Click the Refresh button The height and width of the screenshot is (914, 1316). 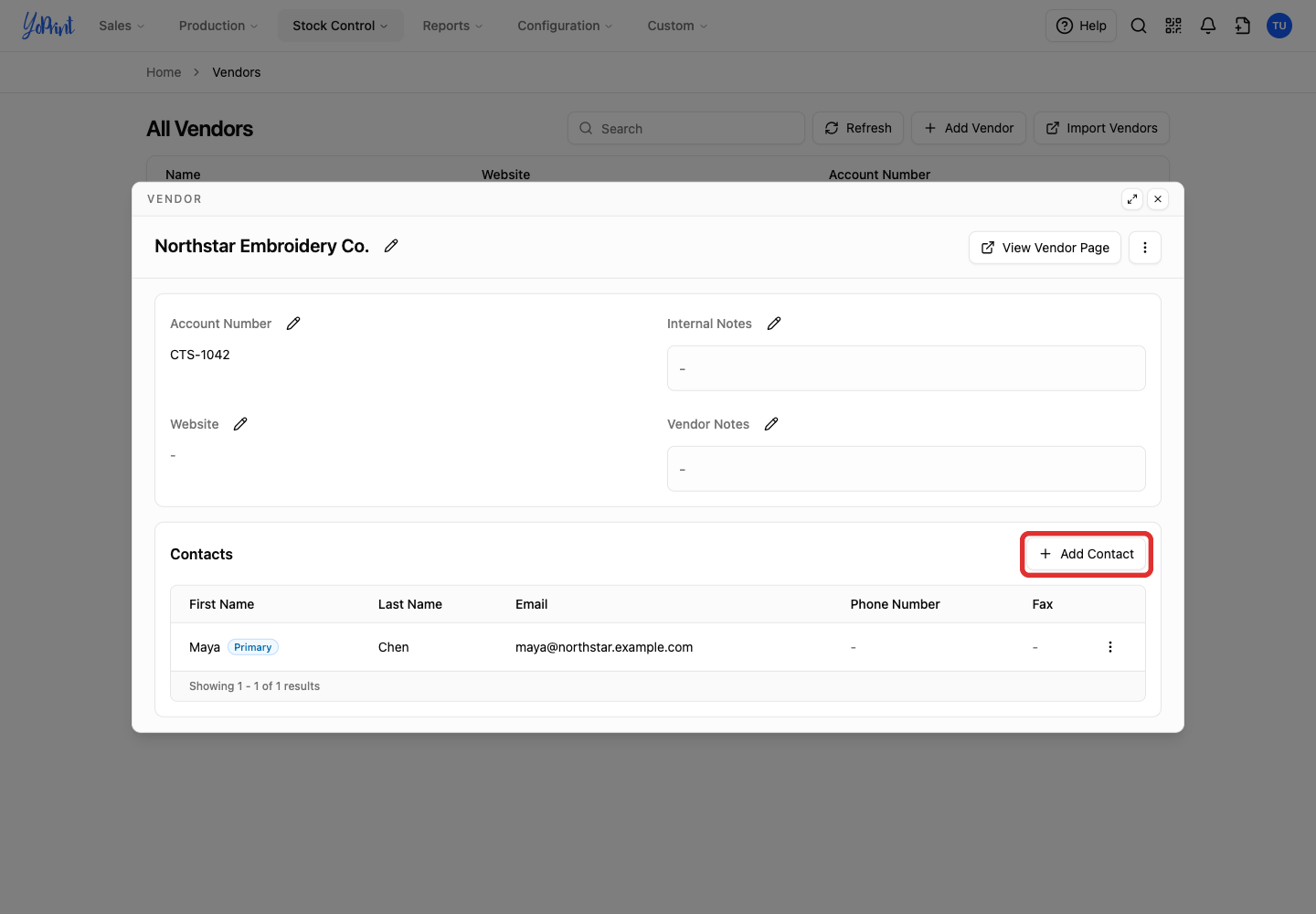pyautogui.click(x=858, y=128)
